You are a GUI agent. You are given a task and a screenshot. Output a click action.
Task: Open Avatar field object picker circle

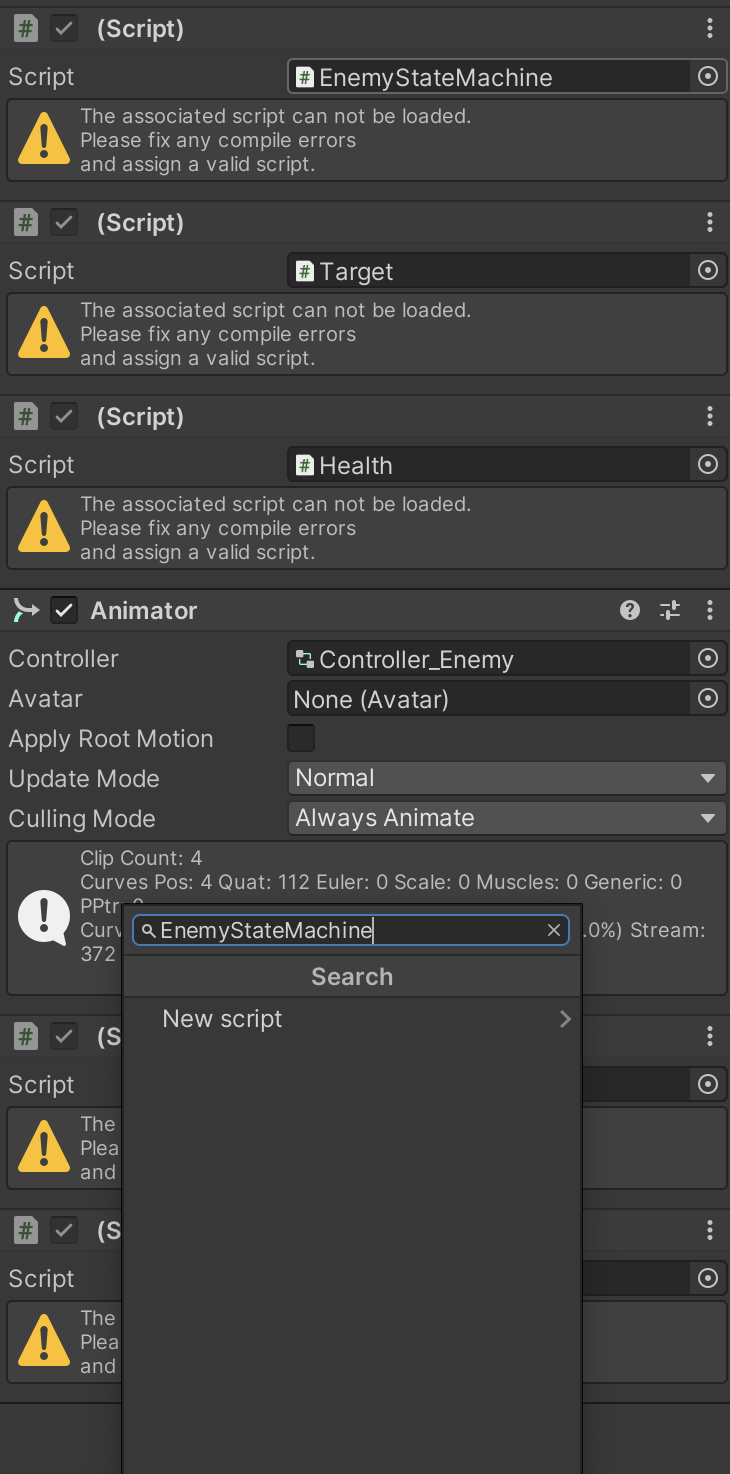coord(707,698)
